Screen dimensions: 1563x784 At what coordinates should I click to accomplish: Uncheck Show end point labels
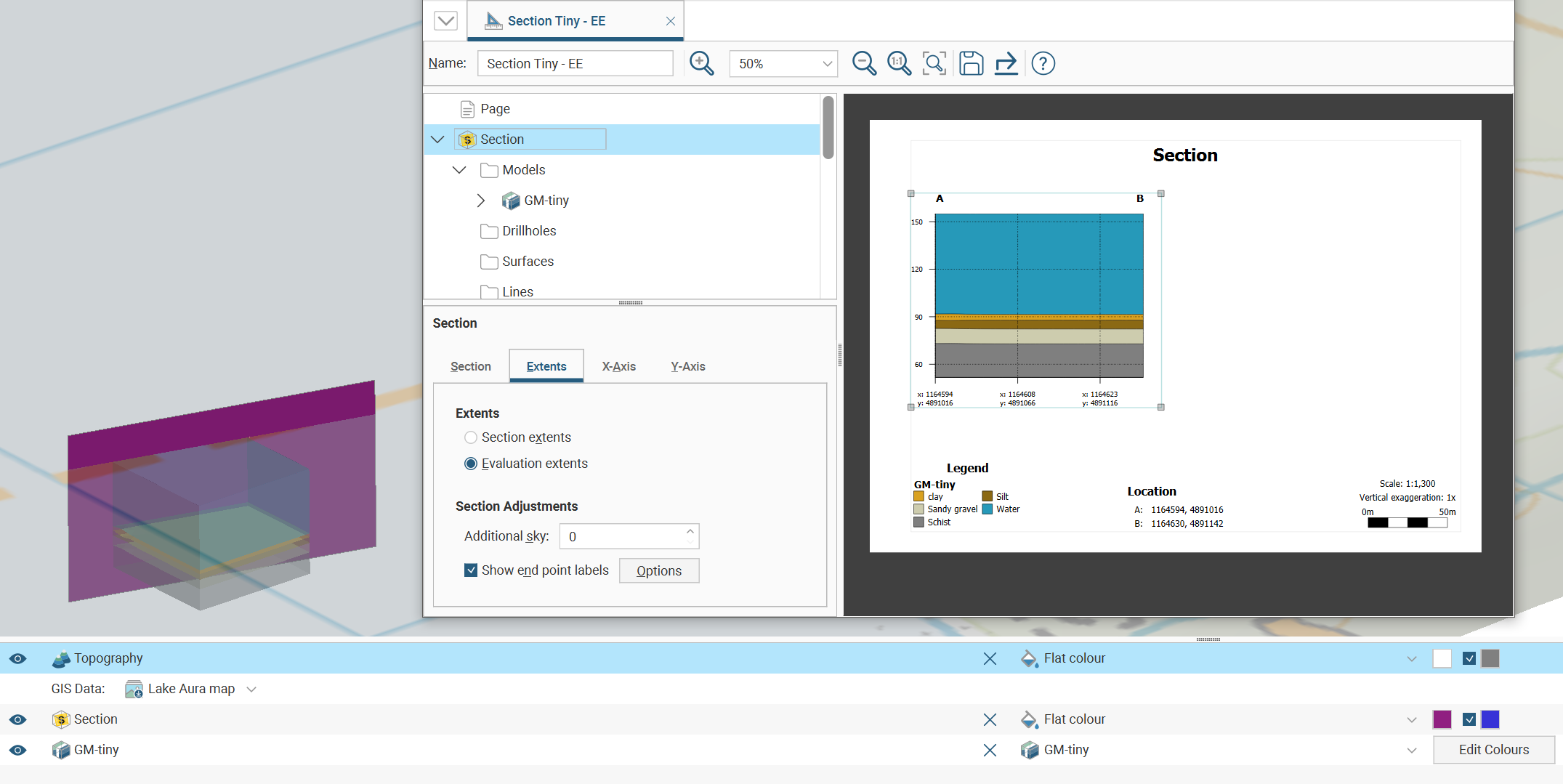[x=471, y=570]
